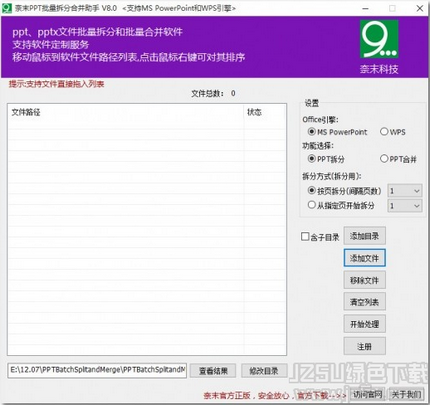Open the 关于我们 about button

406,395
